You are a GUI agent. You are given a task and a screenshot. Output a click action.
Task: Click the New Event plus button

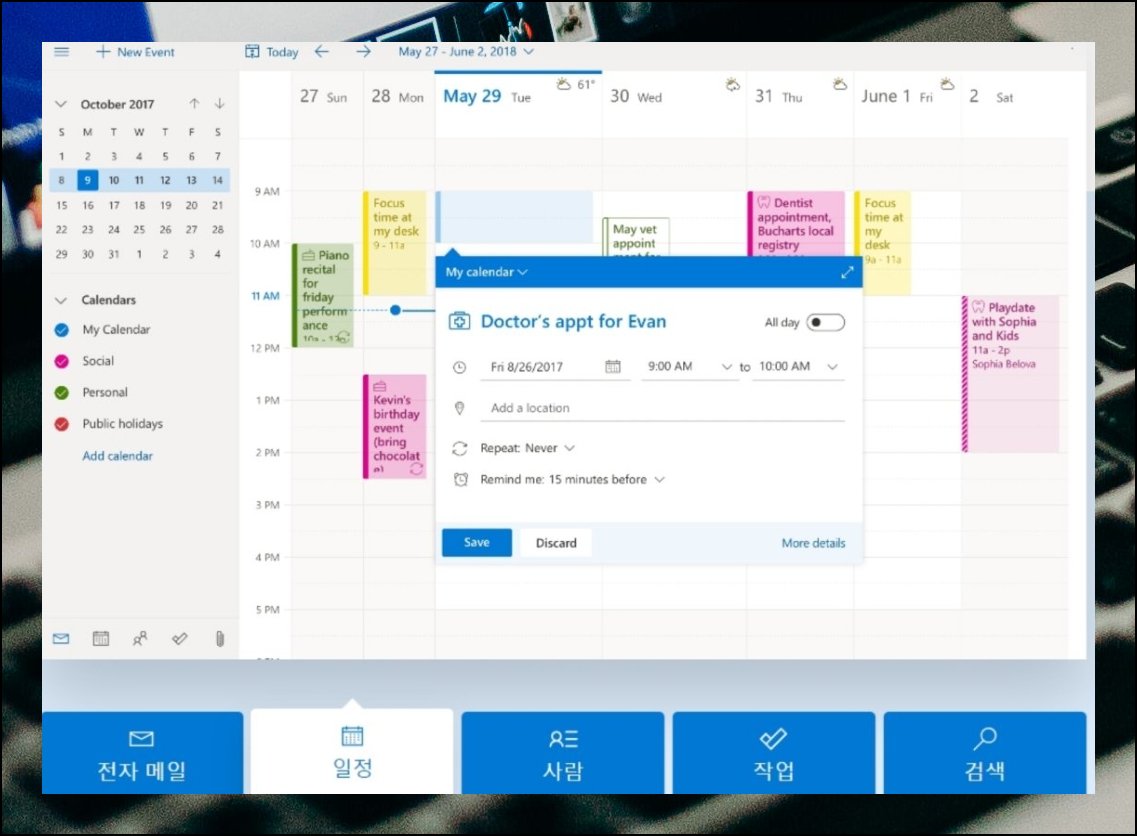(136, 51)
